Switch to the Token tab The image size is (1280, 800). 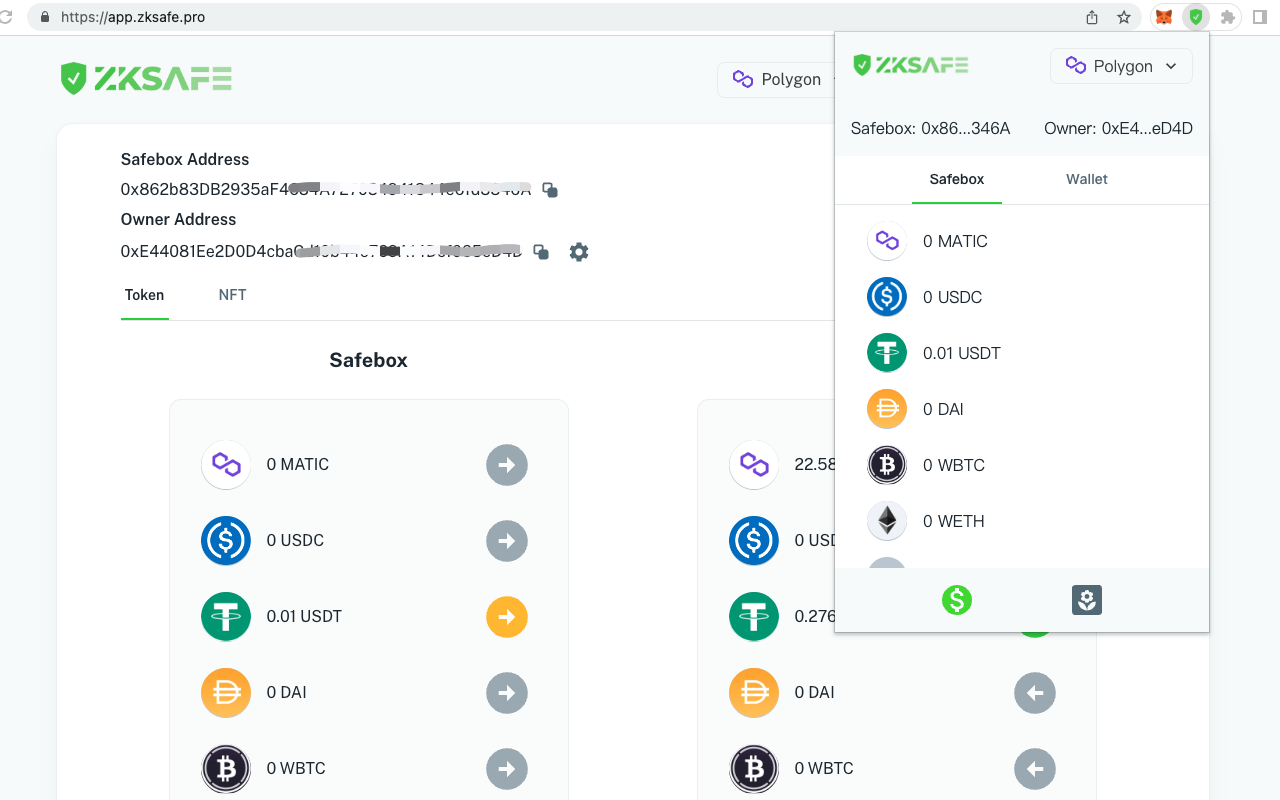[144, 295]
